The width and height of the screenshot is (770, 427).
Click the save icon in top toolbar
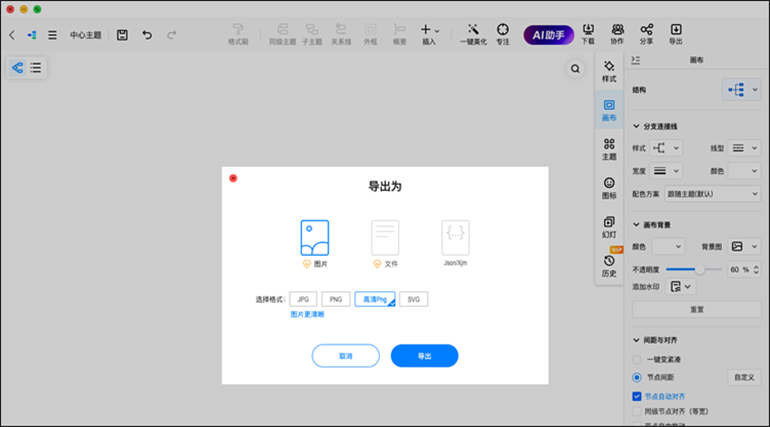point(122,35)
